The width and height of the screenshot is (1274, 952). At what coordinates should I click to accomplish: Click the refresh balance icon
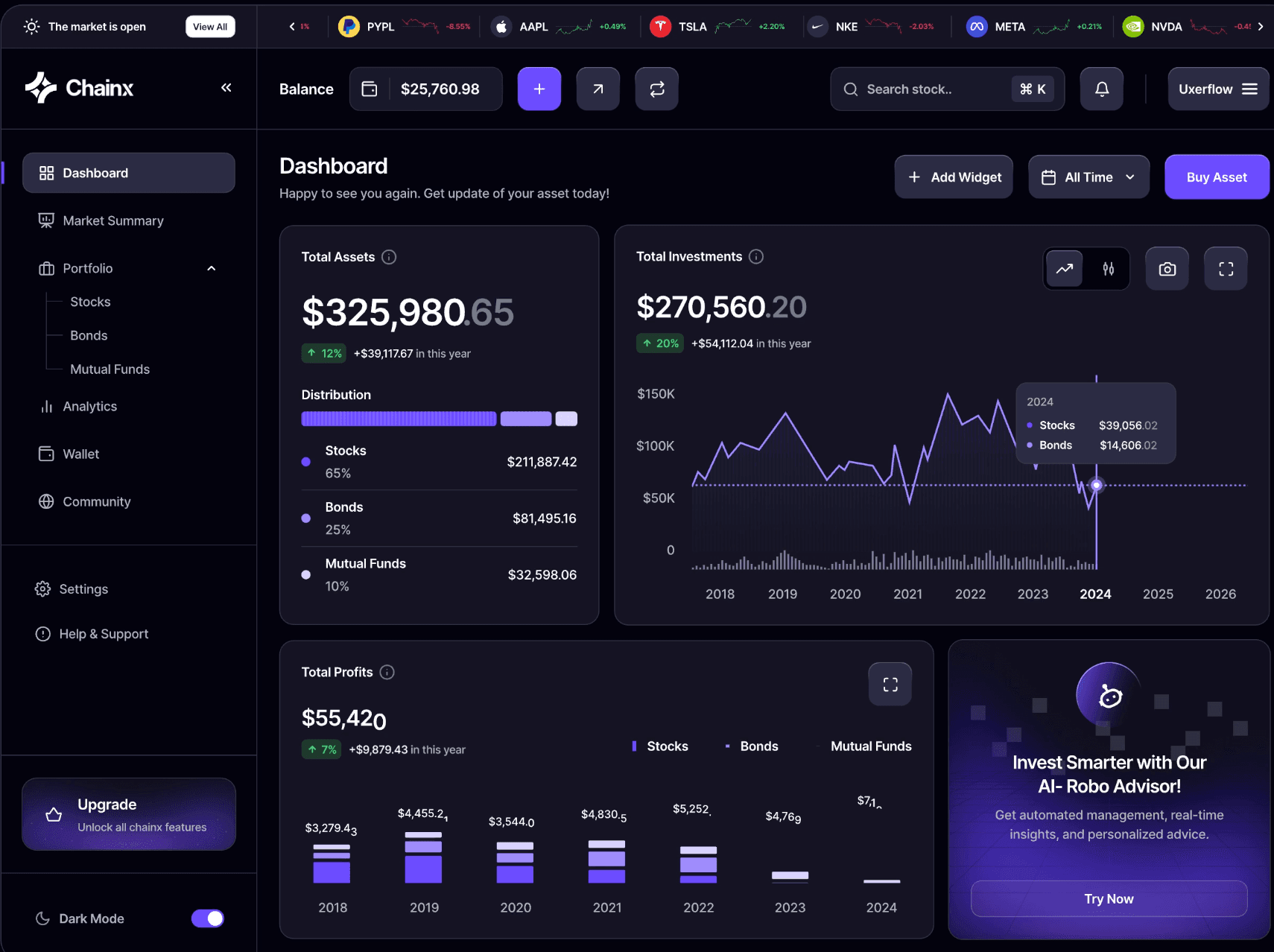[656, 89]
